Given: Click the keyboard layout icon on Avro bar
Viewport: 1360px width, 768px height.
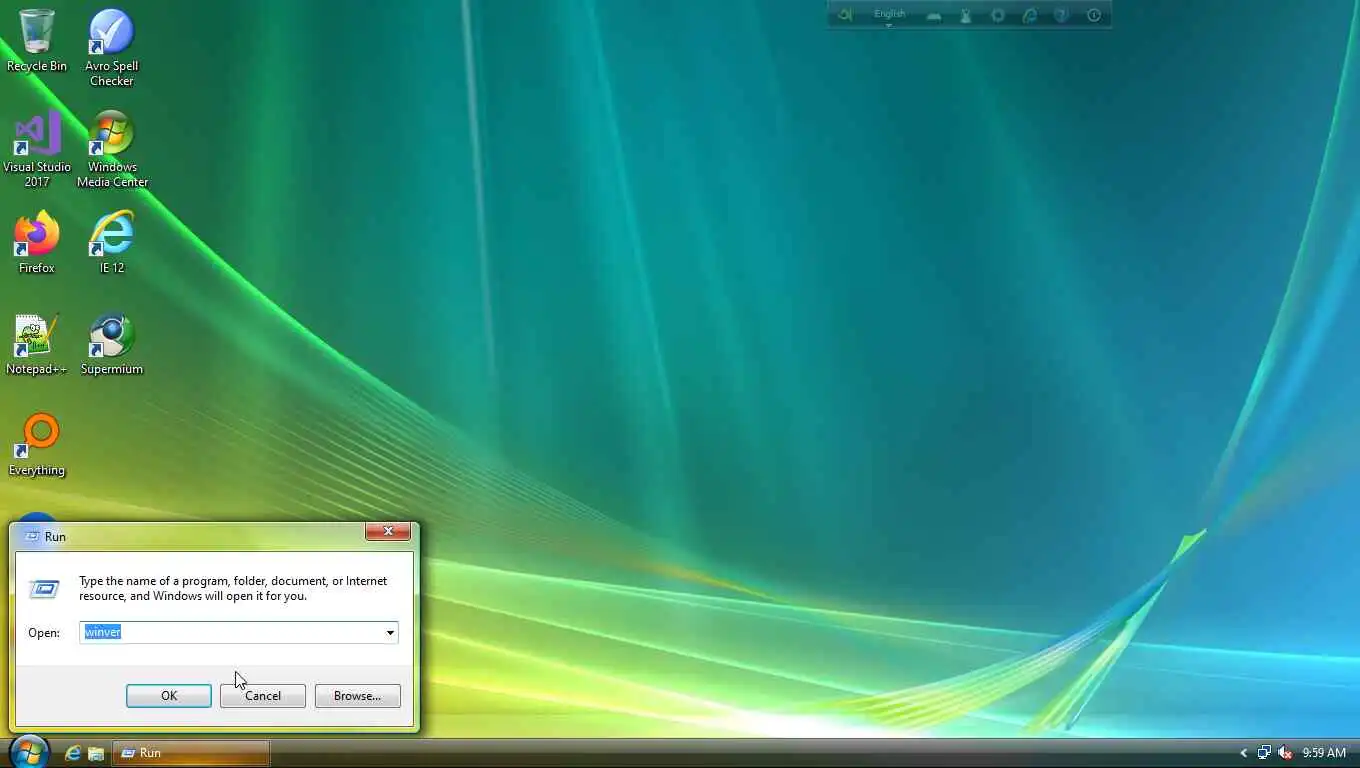Looking at the screenshot, I should coord(933,16).
